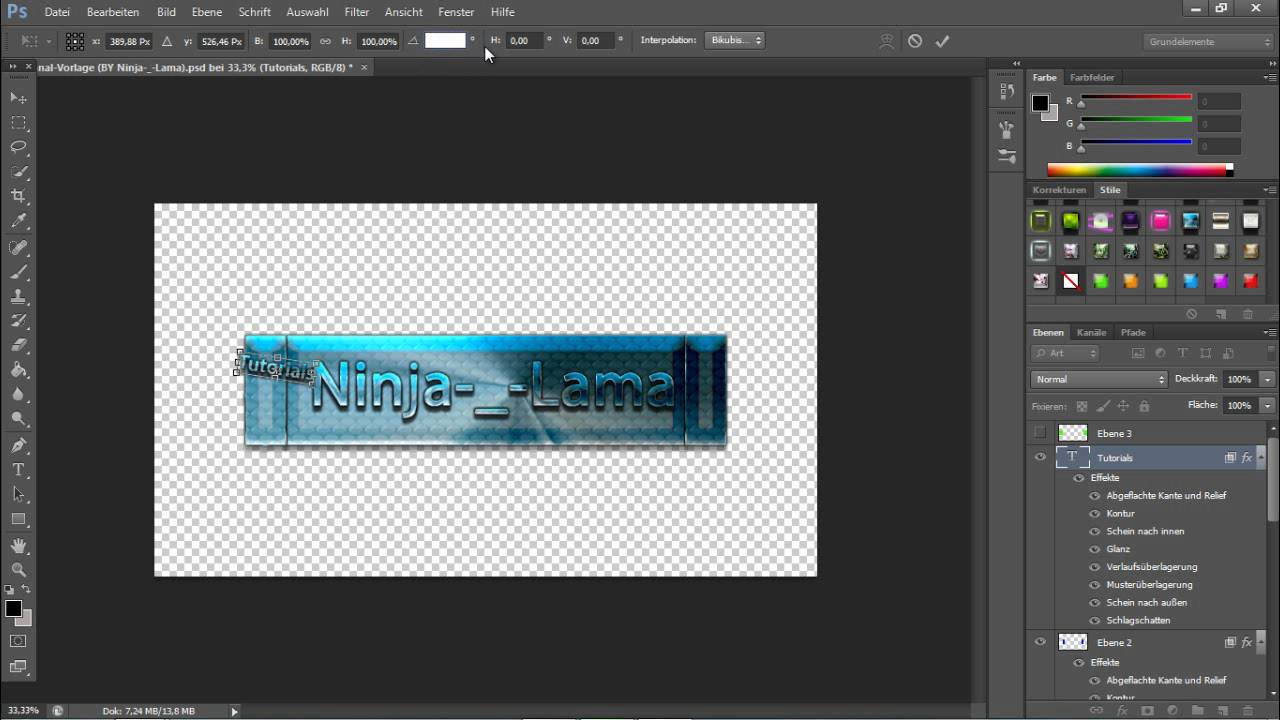Create a new group folder icon
1280x720 pixels.
tap(1198, 711)
